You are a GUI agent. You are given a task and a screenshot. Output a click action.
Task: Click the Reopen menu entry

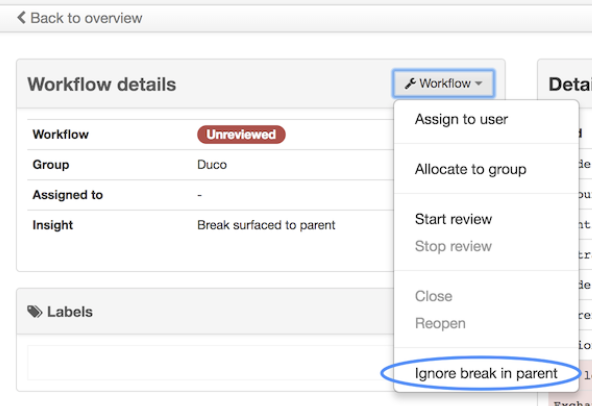point(440,324)
